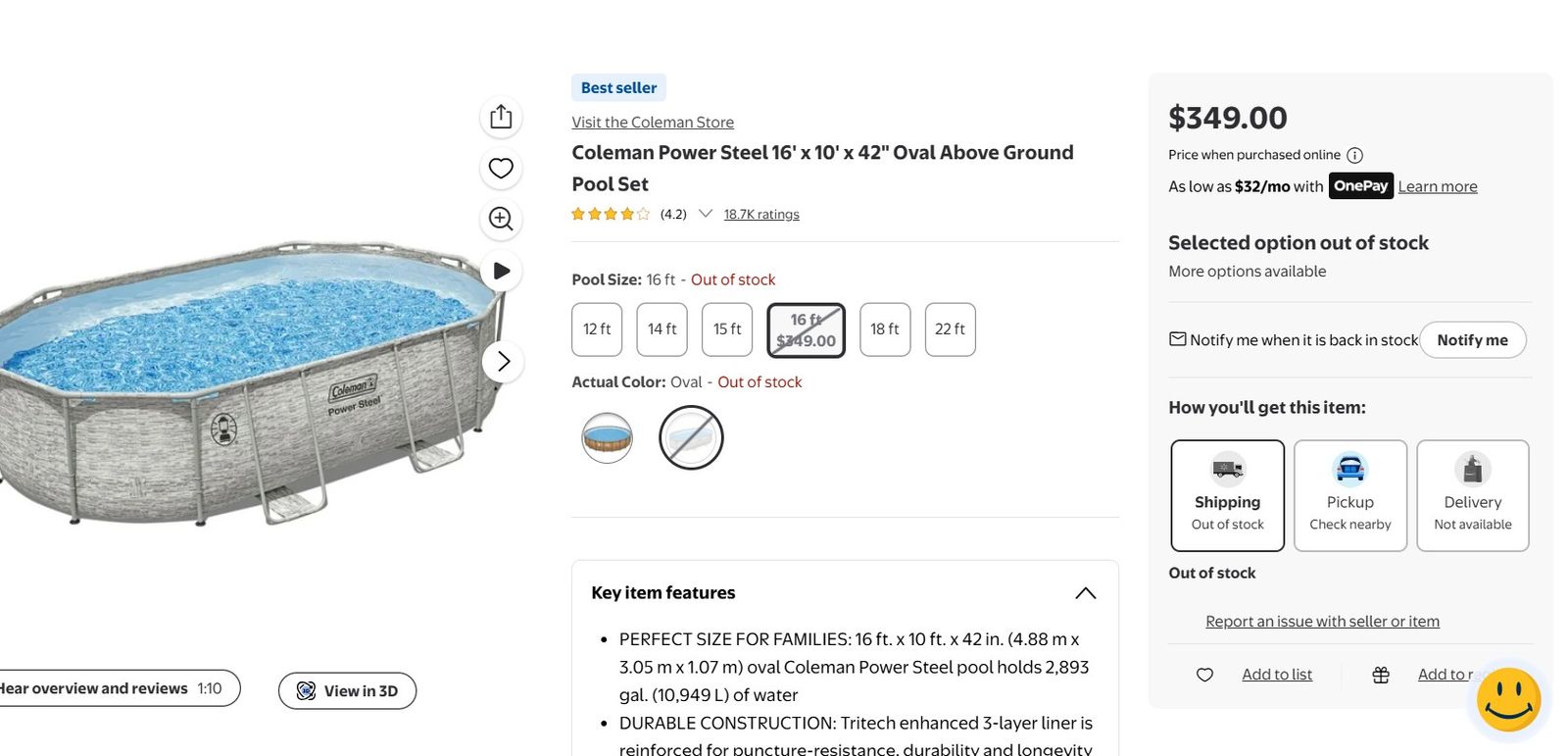Expand the star ratings breakdown chevron
Image resolution: width=1568 pixels, height=756 pixels.
705,214
